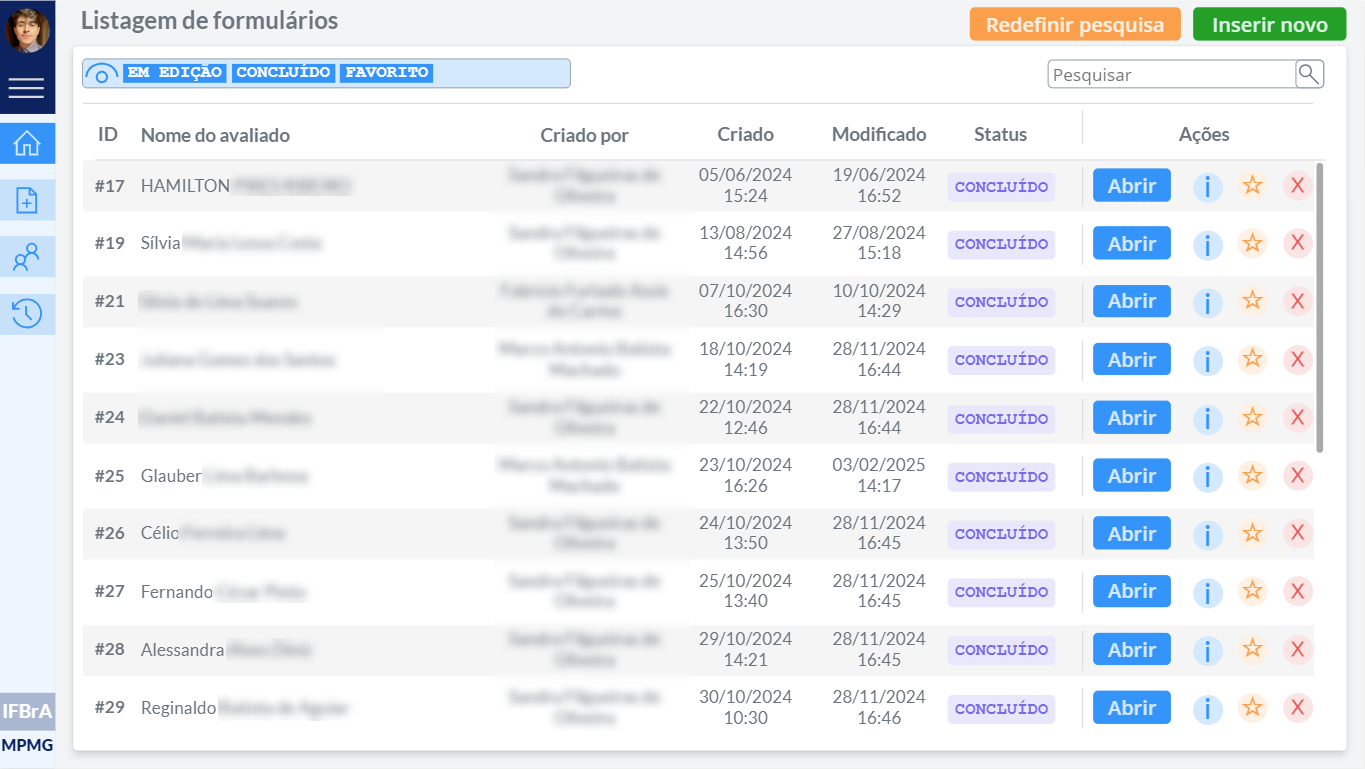Open form #21 with Abrir button
Screen dimensions: 1365x769
click(1132, 301)
